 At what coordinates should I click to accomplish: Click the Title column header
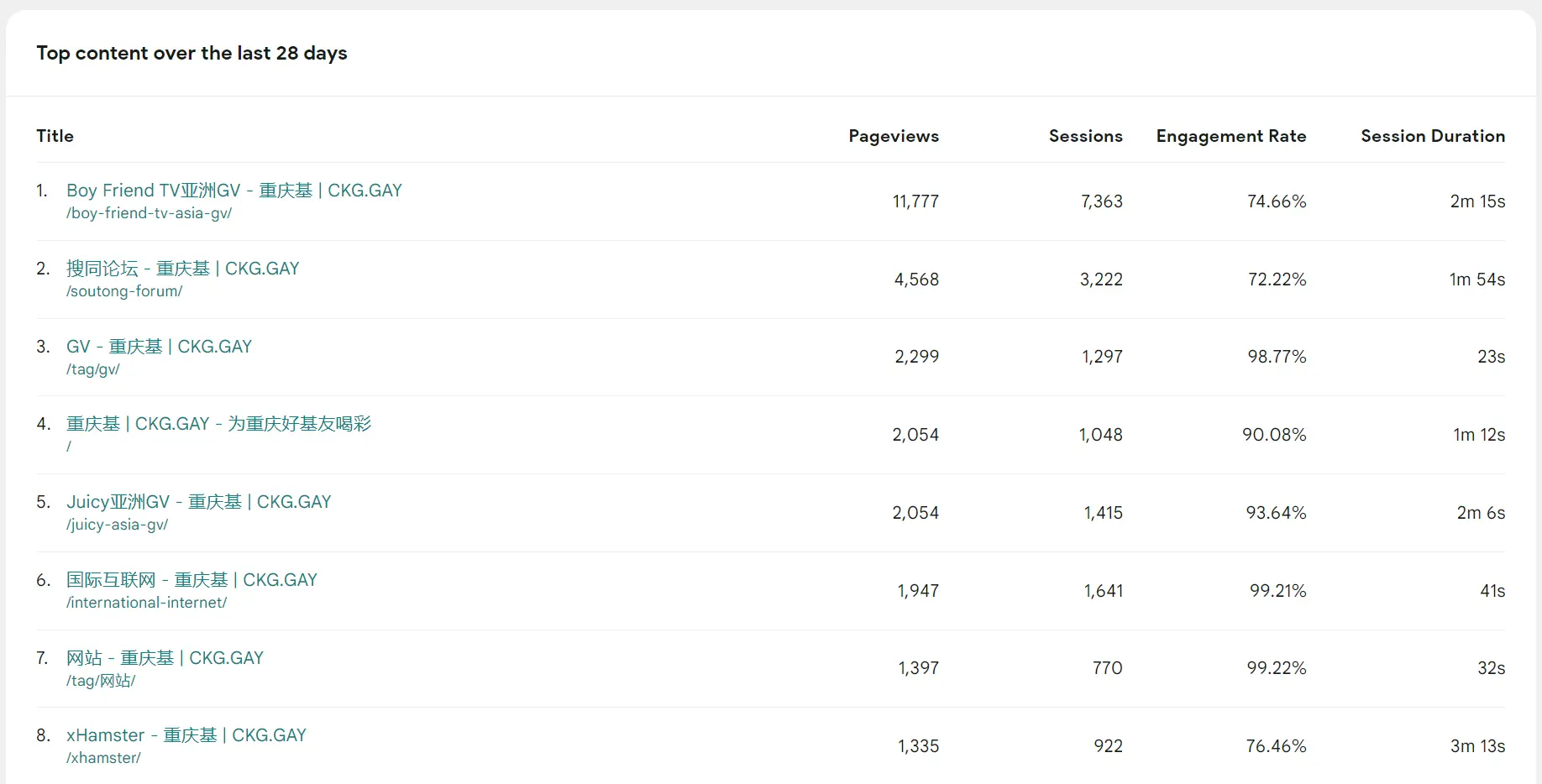(55, 136)
